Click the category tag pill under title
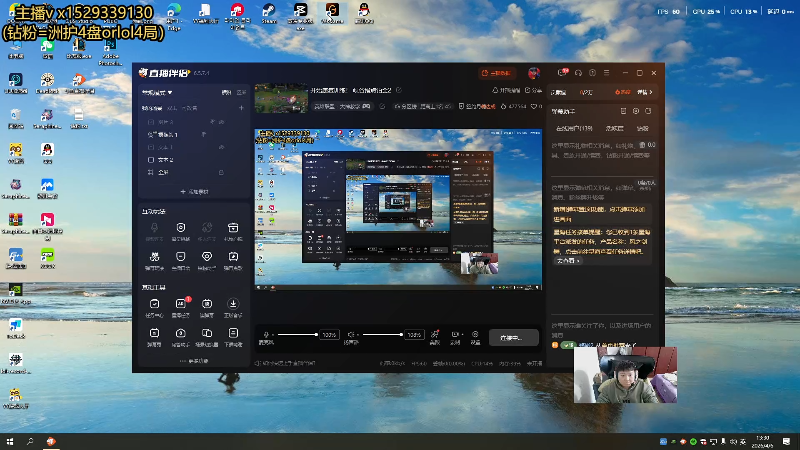 click(x=341, y=106)
